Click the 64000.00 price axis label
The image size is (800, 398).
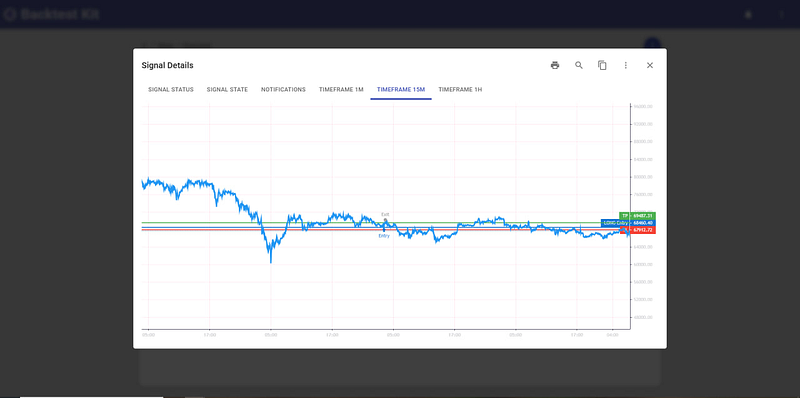643,247
